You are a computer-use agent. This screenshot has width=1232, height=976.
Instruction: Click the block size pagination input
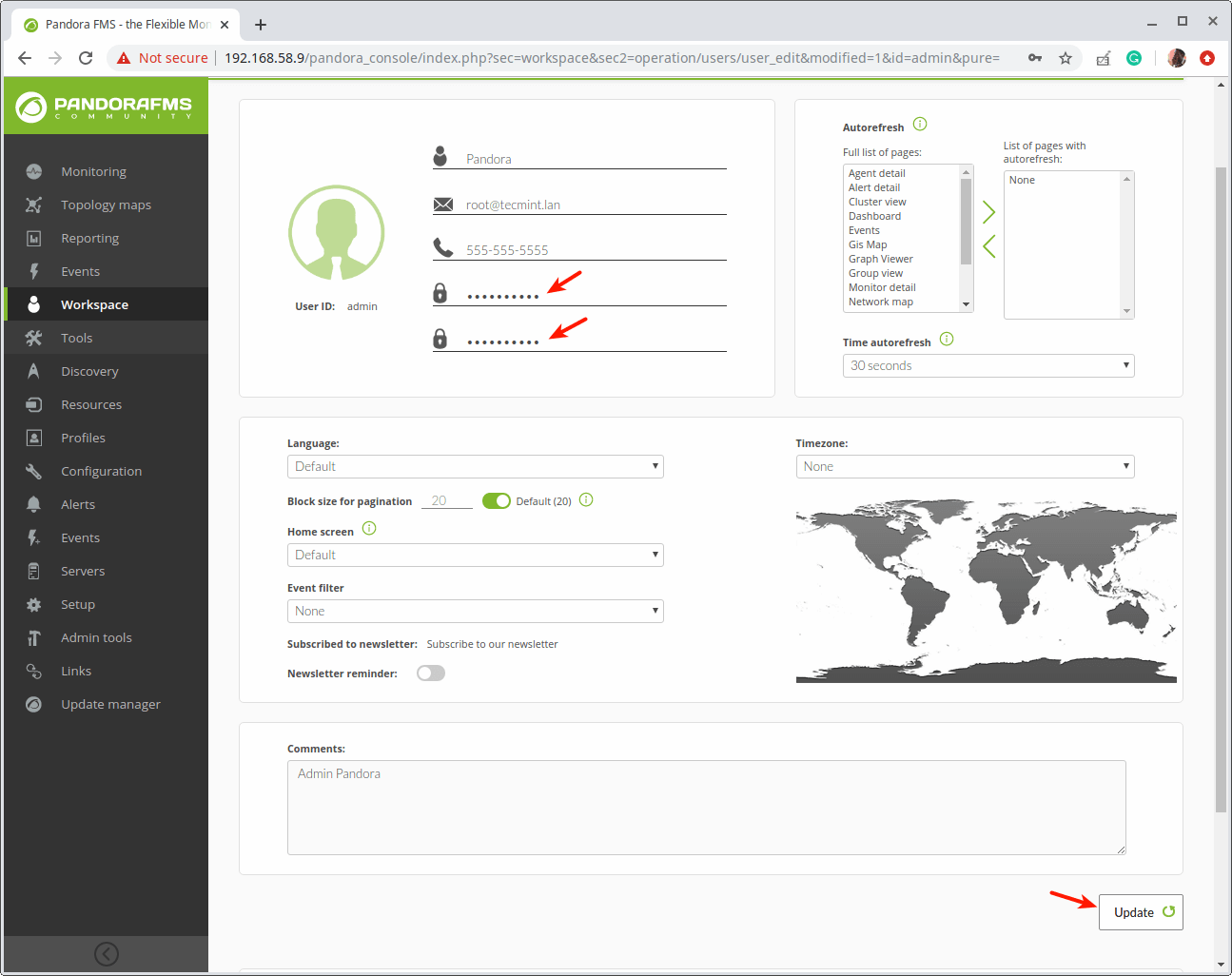tap(446, 500)
